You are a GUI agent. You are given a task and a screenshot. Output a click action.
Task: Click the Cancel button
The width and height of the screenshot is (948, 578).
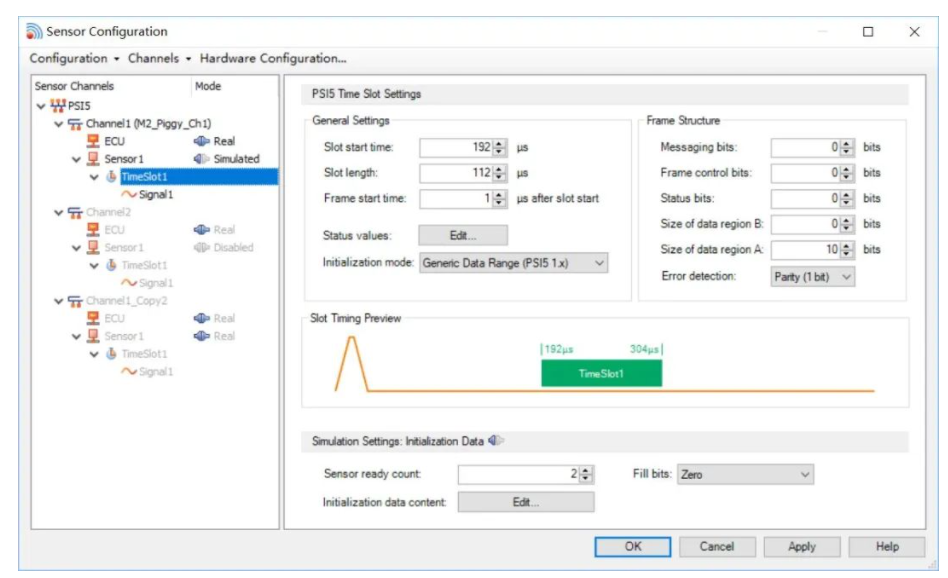[717, 547]
